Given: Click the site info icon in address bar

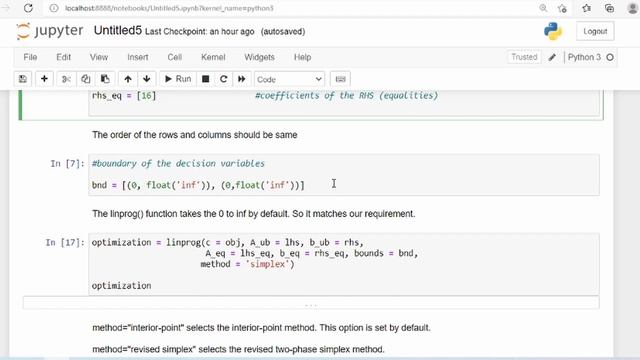Looking at the screenshot, I should click(53, 8).
